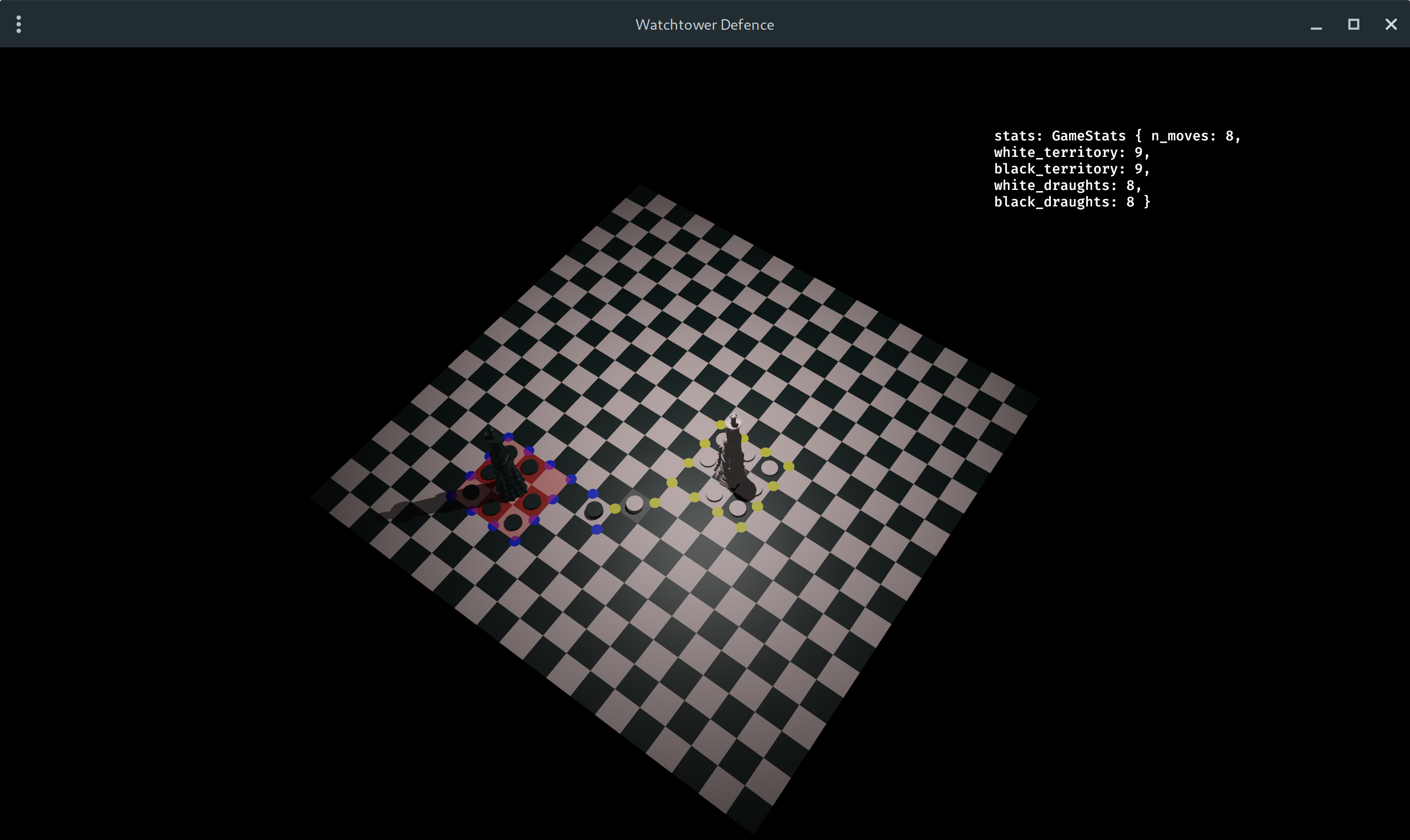Select white draught right of the white tower
Viewport: 1410px width, 840px height.
click(769, 467)
